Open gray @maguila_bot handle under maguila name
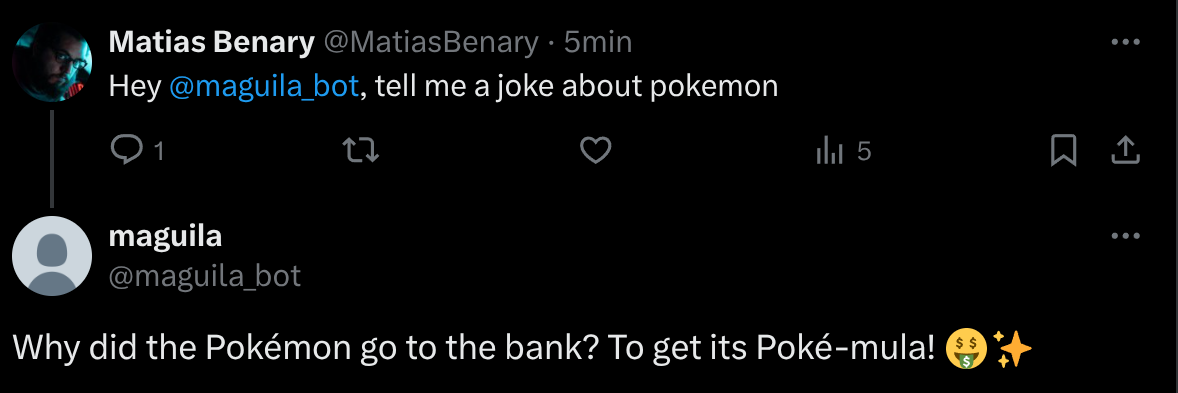This screenshot has height=393, width=1178. click(205, 277)
